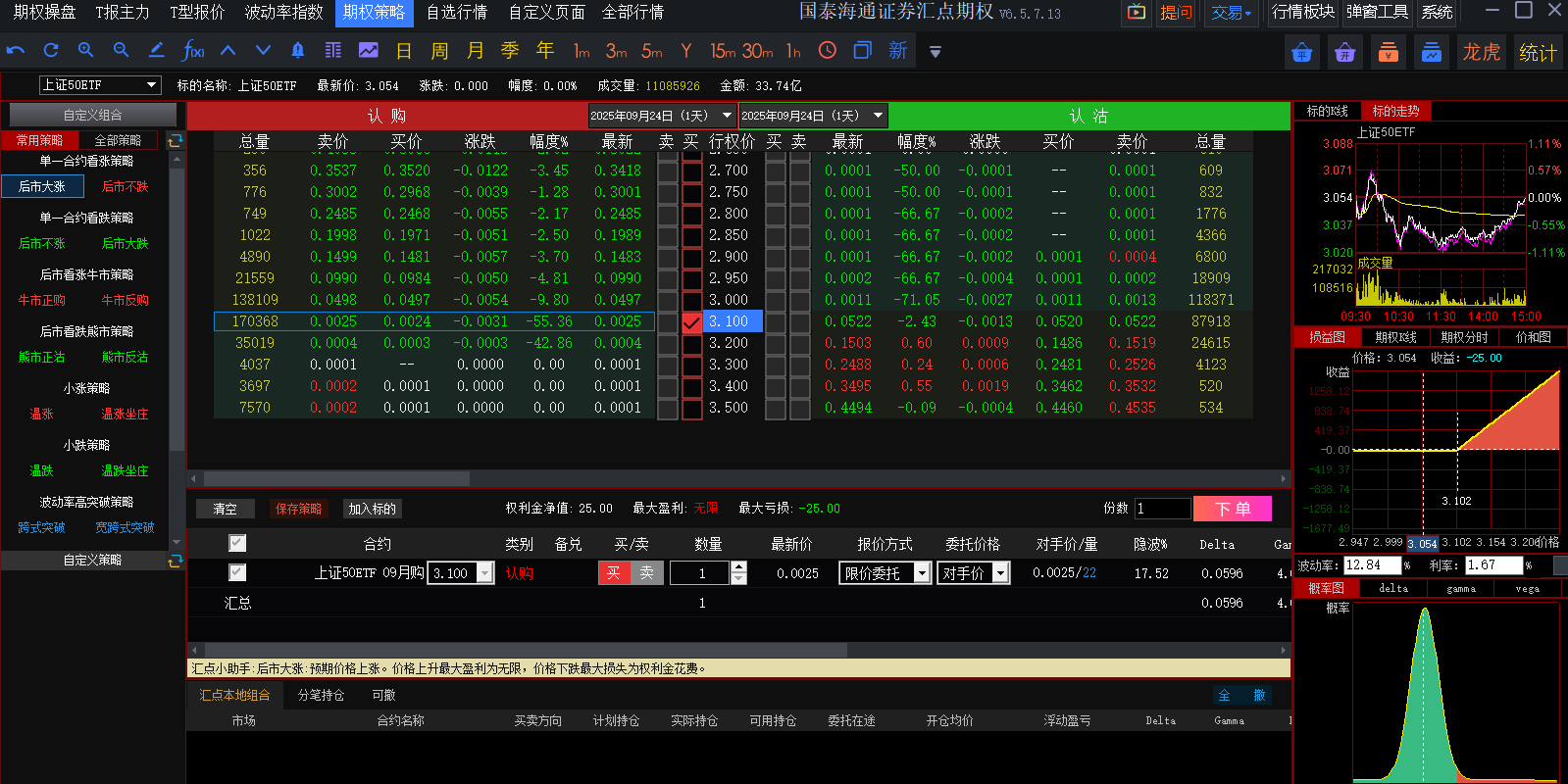
Task: Toggle the checkbox in the 上证50ETF contract row
Action: point(237,572)
